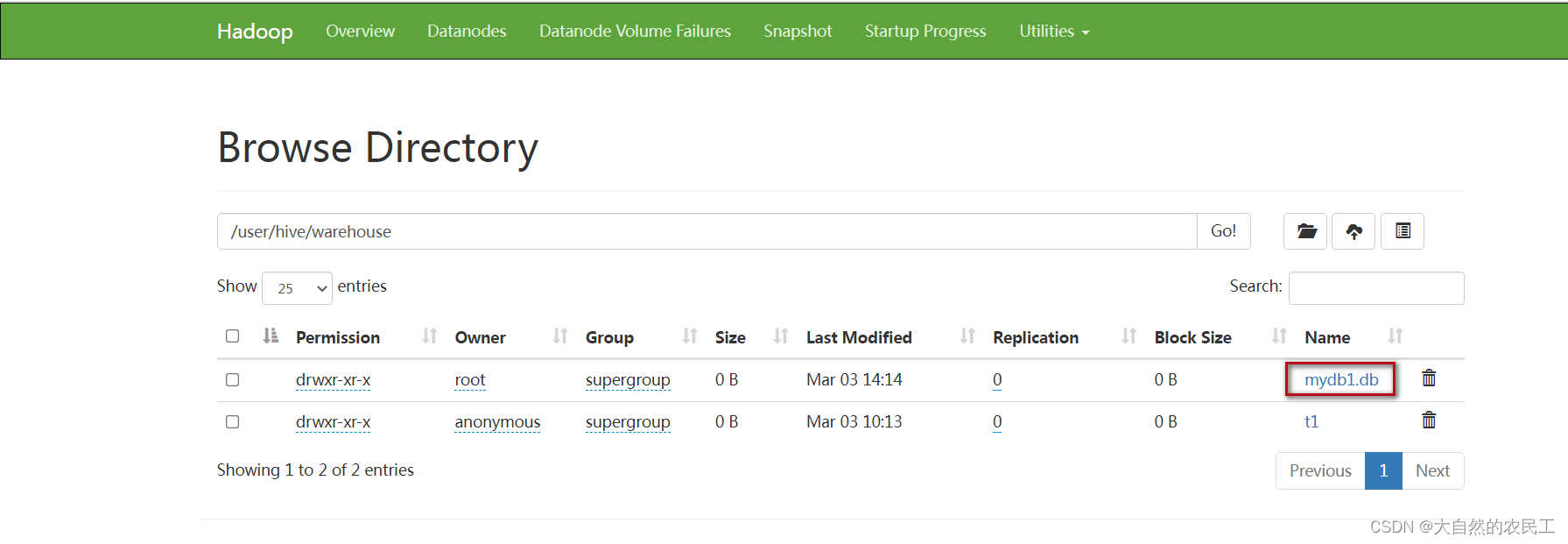Check the mydb1.db row checkbox
The image size is (1568, 544).
(x=232, y=380)
